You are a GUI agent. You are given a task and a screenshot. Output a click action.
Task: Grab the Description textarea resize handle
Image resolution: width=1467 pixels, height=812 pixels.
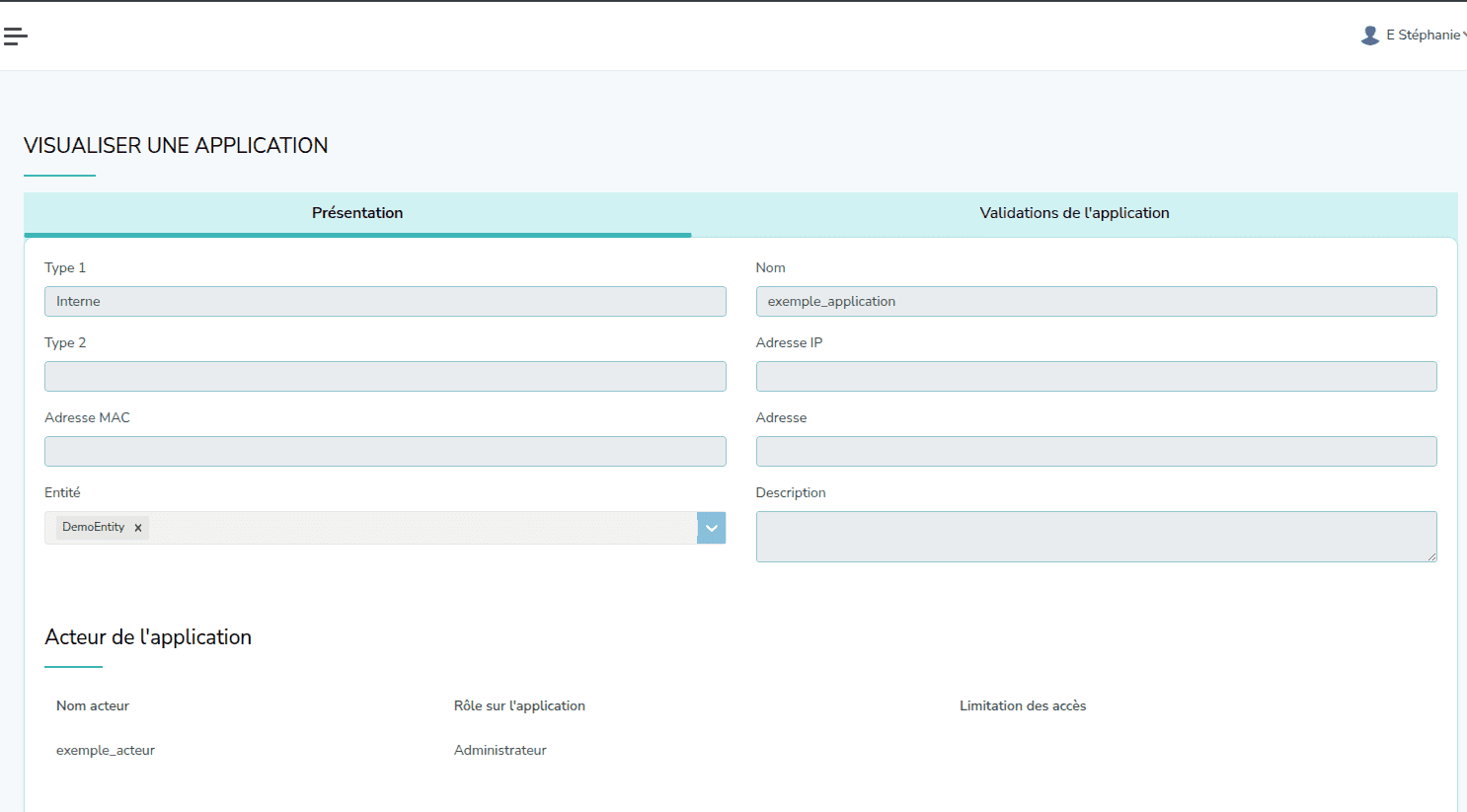pos(1432,557)
